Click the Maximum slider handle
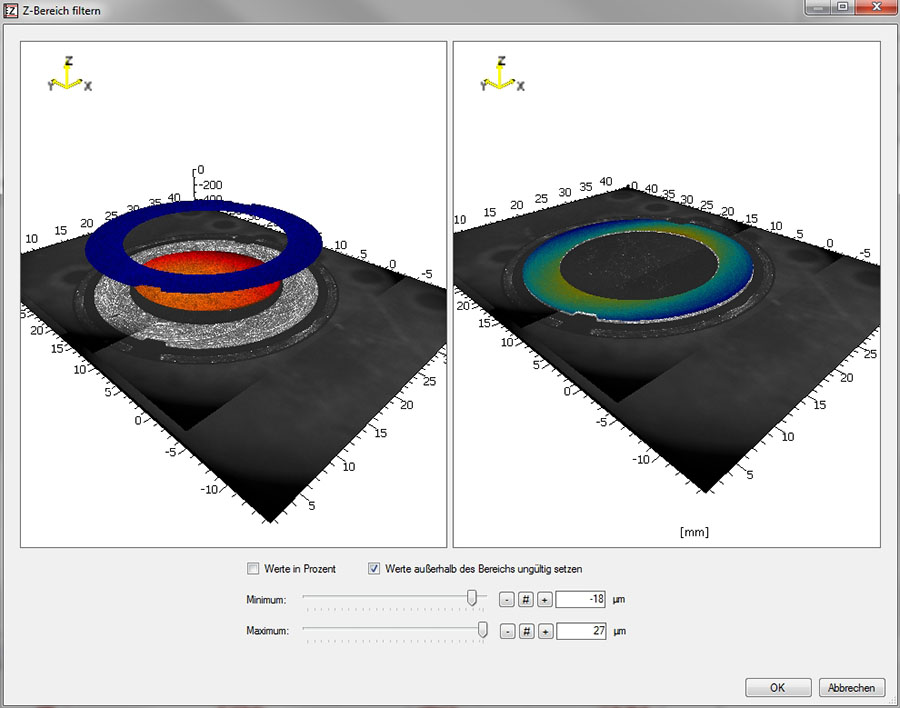This screenshot has height=708, width=900. coord(483,630)
